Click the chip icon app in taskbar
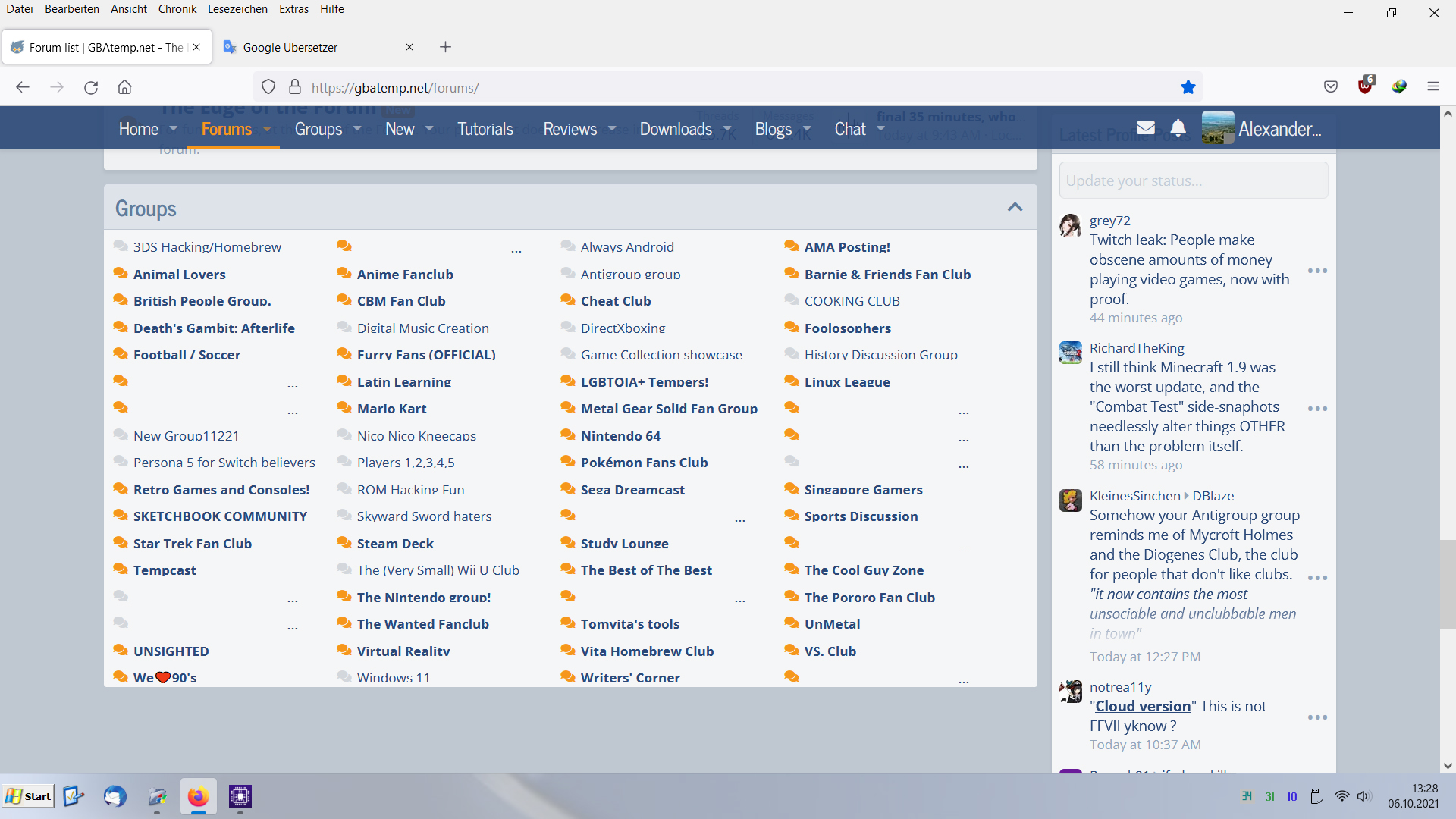The image size is (1456, 819). click(240, 796)
